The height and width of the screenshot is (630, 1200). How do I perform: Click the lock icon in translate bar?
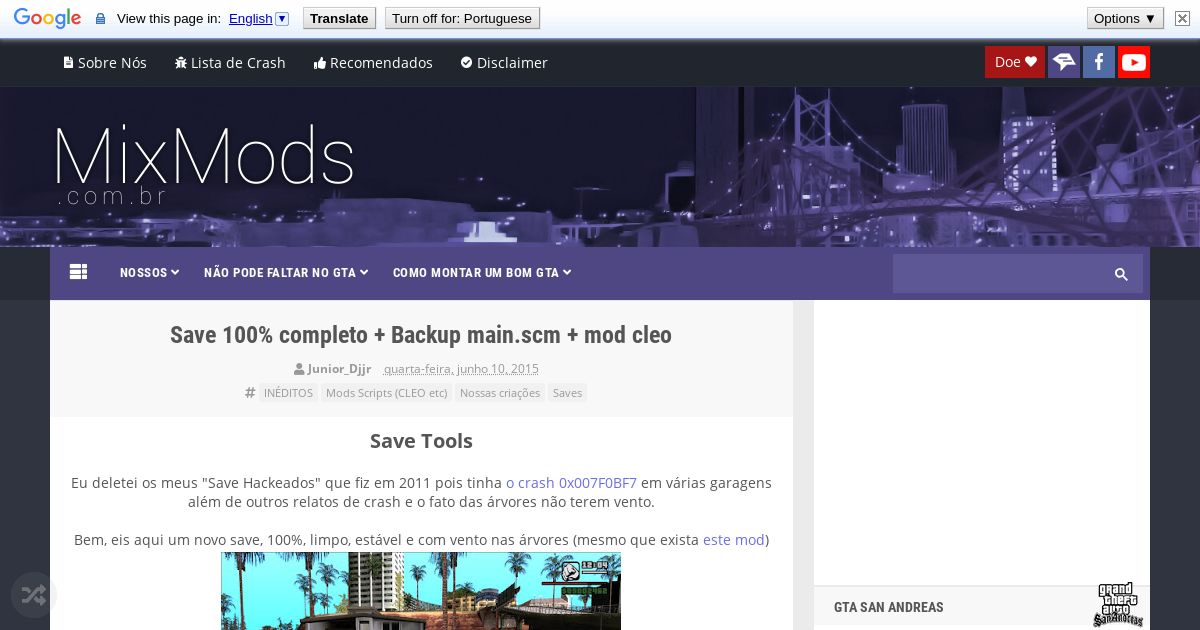[100, 19]
